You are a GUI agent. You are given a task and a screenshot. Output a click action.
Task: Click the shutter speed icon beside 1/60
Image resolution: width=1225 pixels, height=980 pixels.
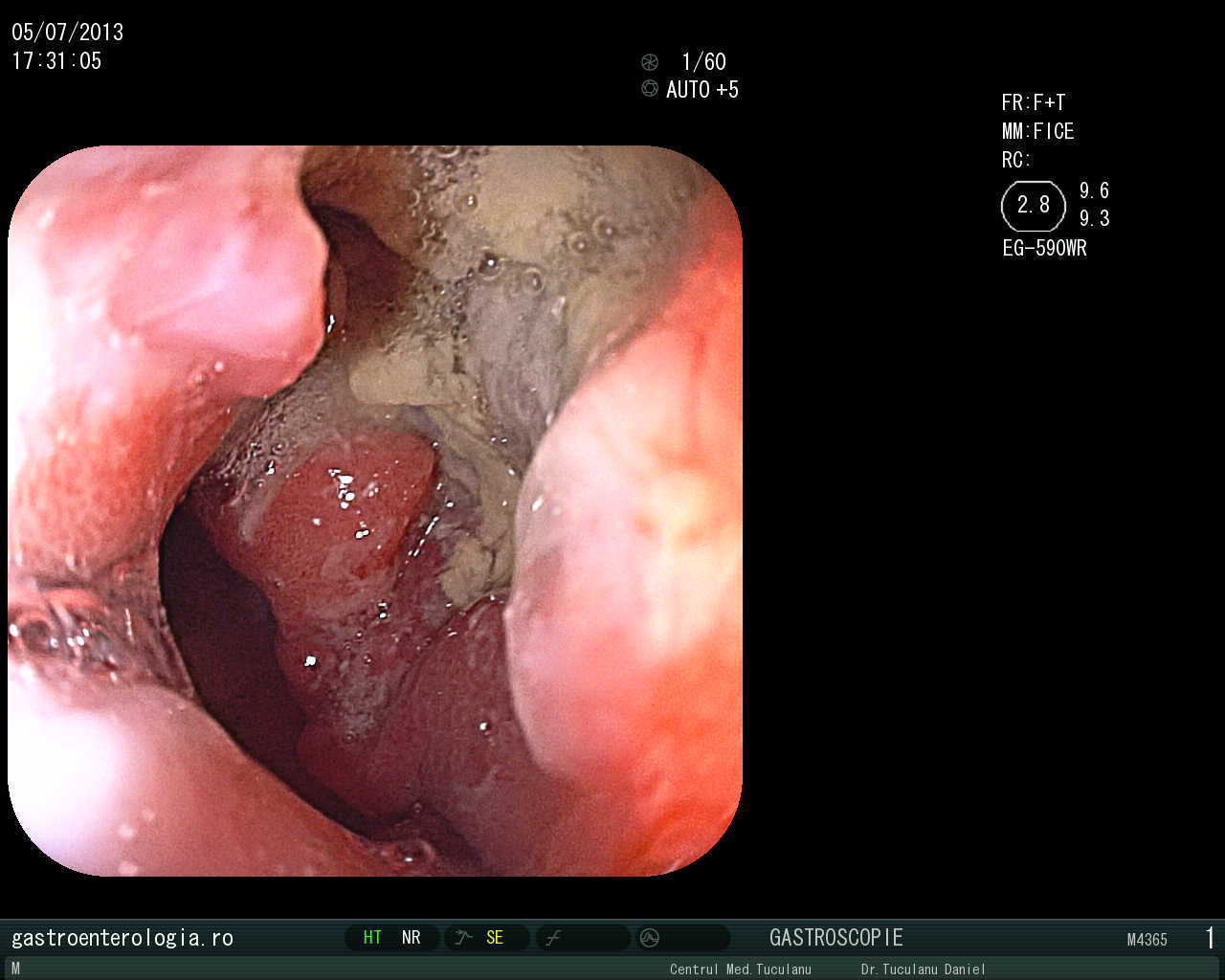[650, 62]
